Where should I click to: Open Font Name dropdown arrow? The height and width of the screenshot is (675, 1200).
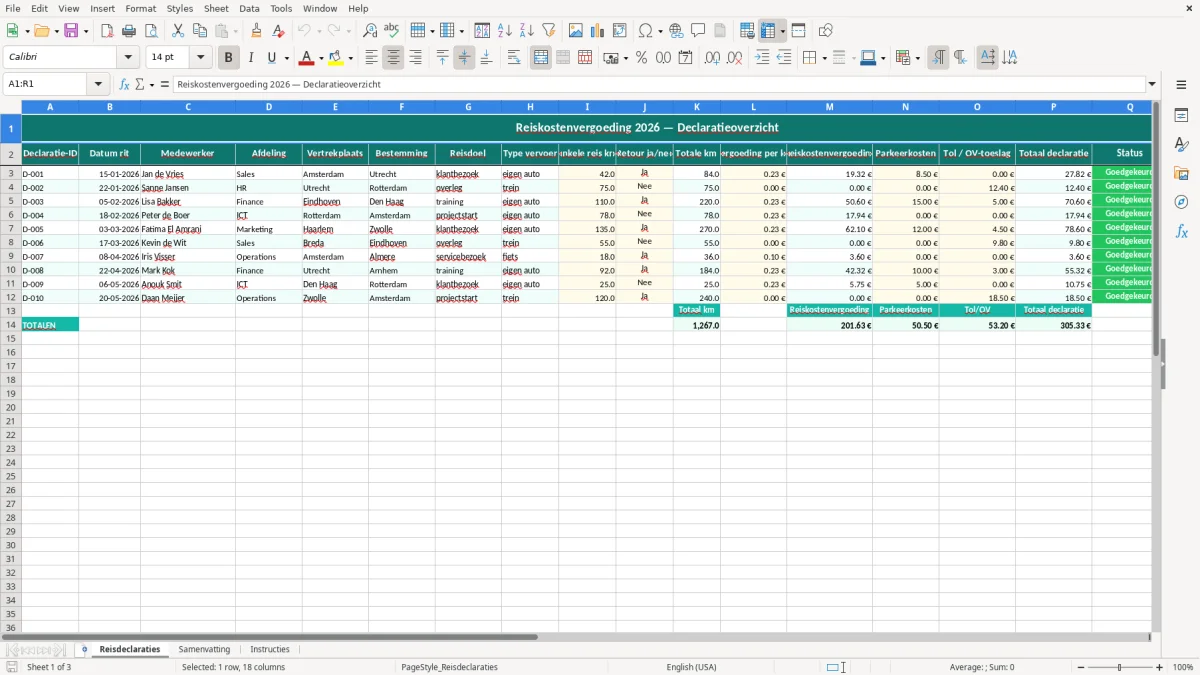128,58
